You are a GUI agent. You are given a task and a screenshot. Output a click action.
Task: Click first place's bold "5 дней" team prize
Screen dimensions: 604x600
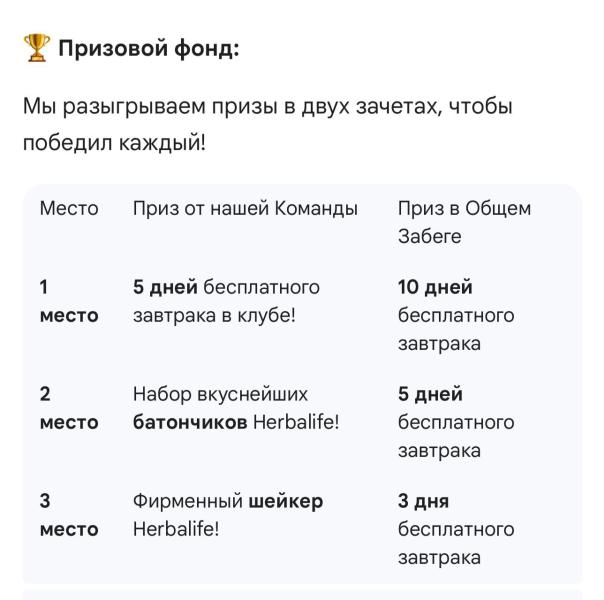coord(165,288)
